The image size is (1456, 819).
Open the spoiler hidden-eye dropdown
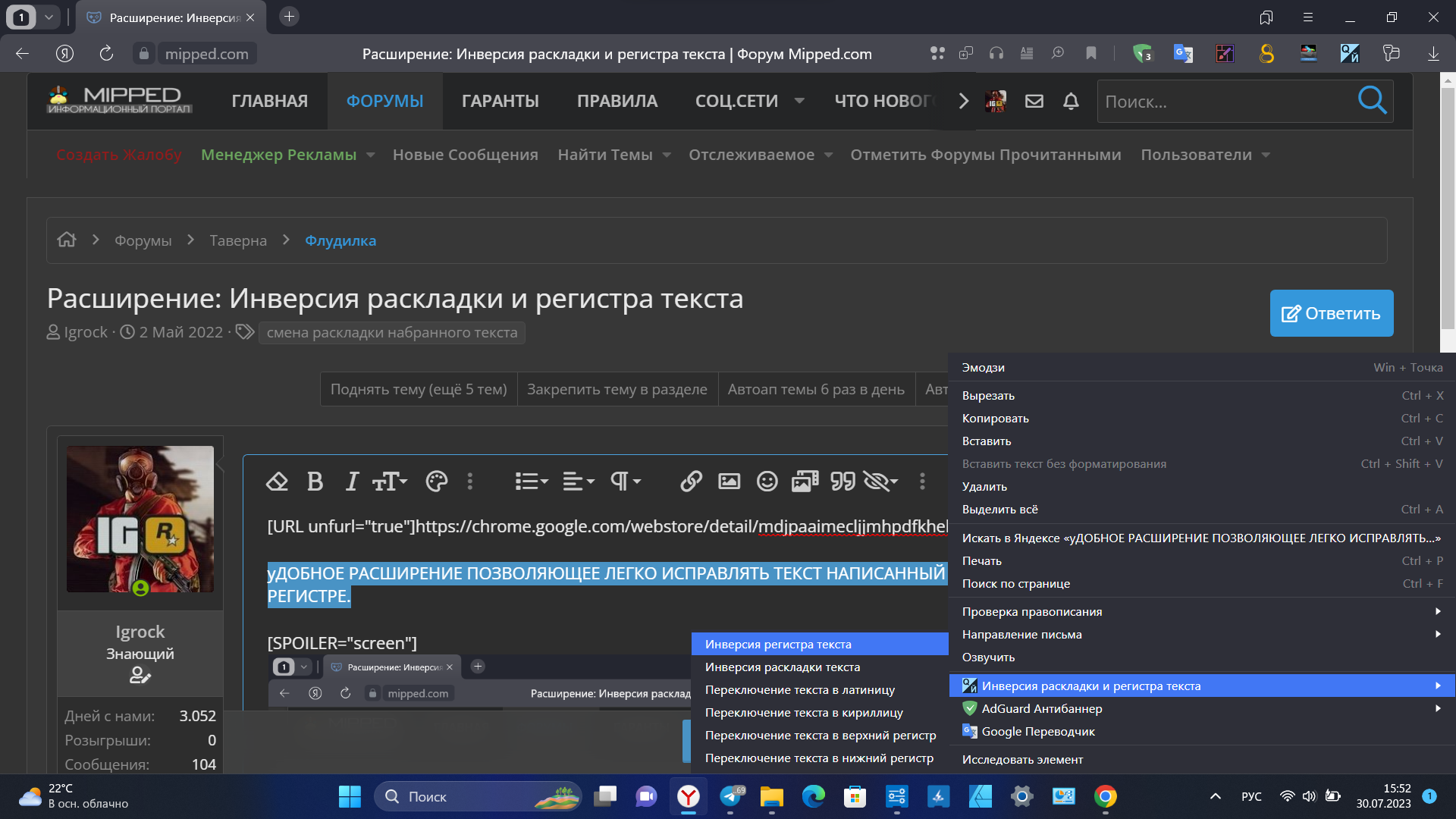(880, 481)
